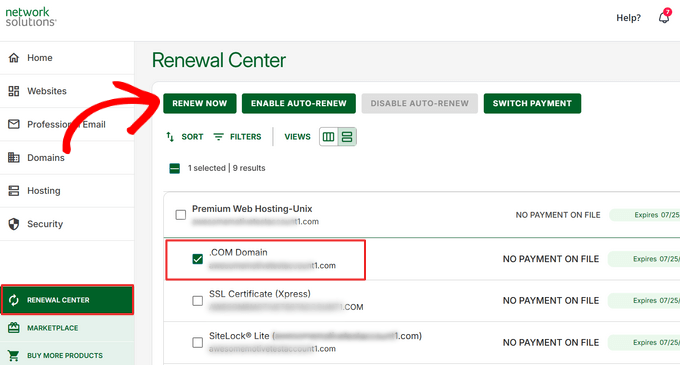The height and width of the screenshot is (365, 680).
Task: Click the Renewal Center refresh icon
Action: click(x=14, y=300)
